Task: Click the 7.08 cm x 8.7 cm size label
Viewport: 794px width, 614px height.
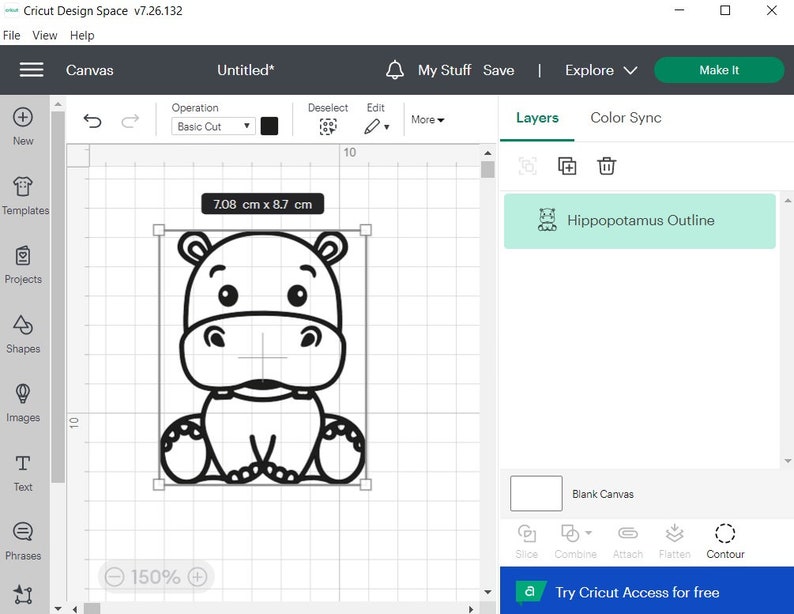Action: pyautogui.click(x=262, y=204)
